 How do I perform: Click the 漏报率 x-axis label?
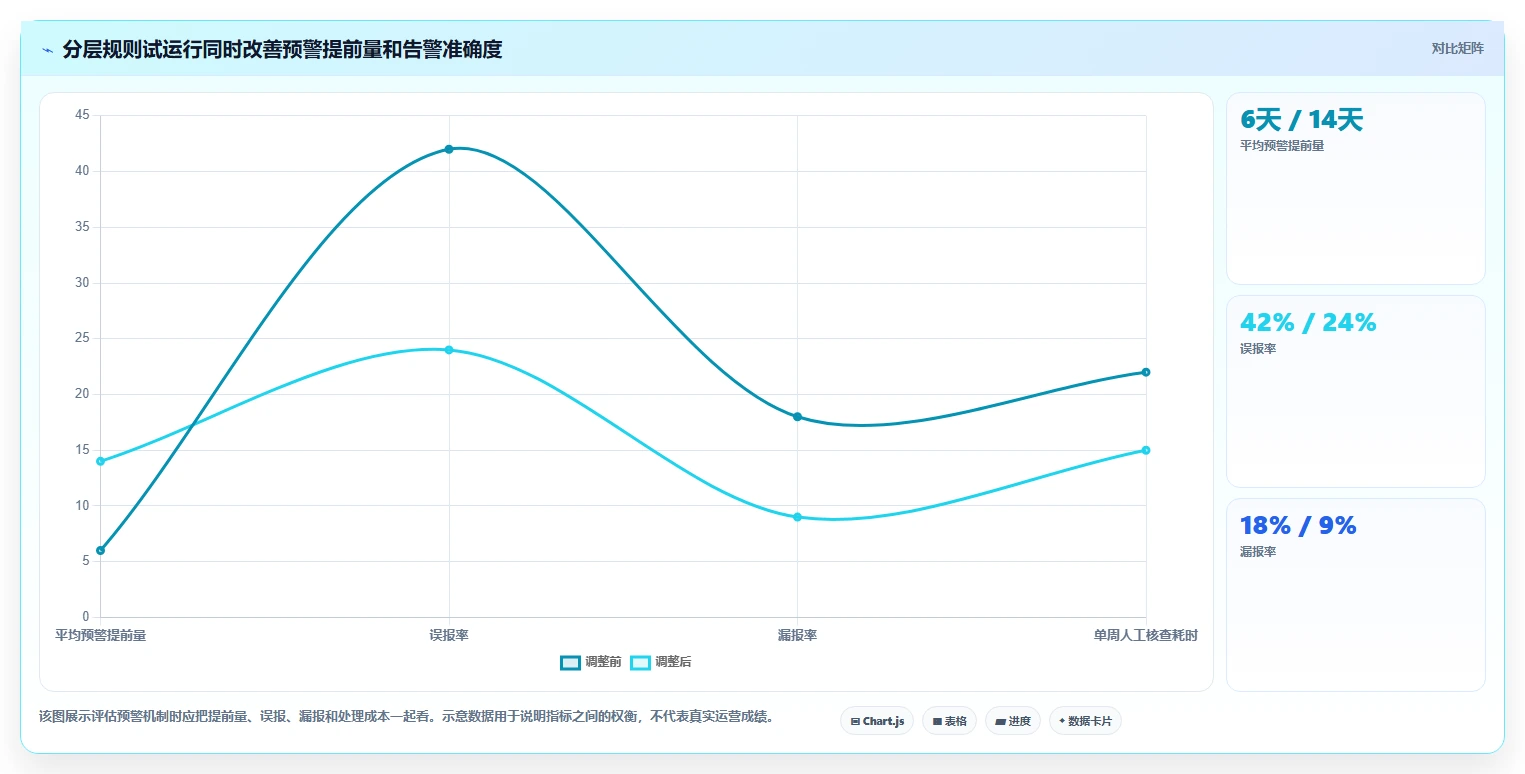[797, 635]
